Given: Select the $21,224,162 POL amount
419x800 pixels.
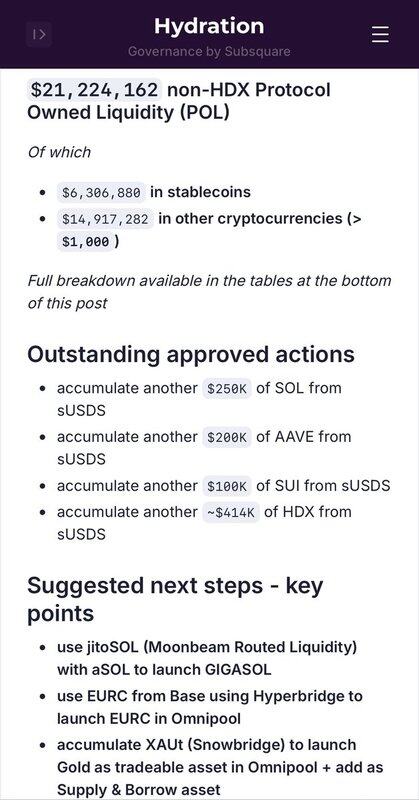Looking at the screenshot, I should tap(94, 90).
